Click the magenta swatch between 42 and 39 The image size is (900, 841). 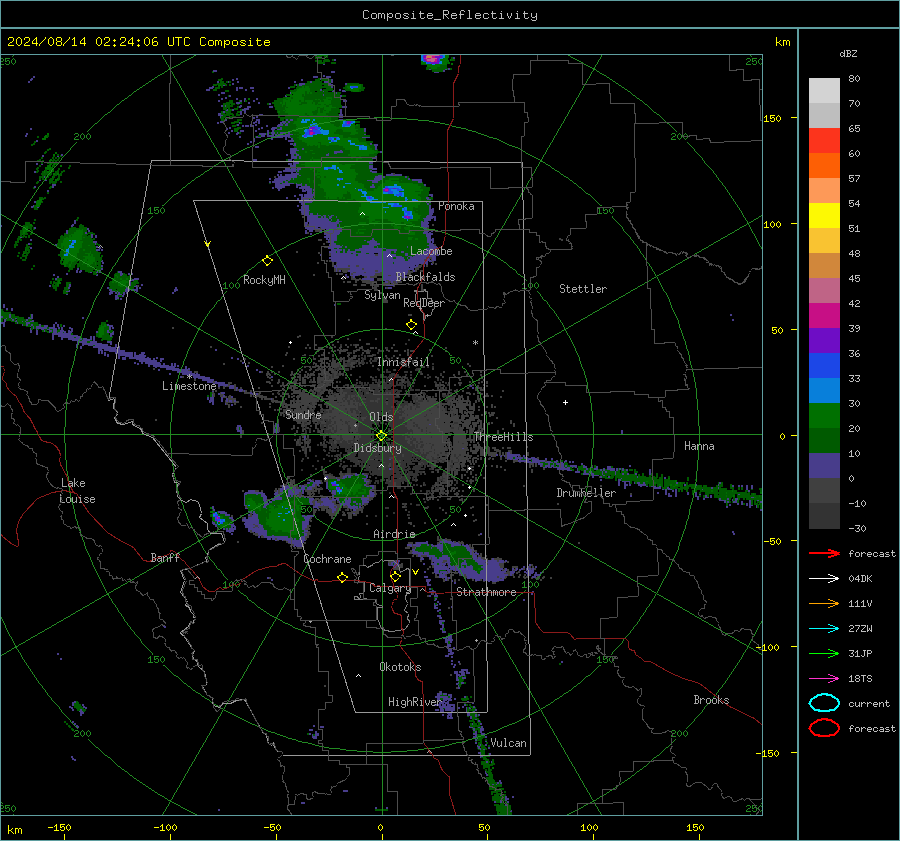(824, 316)
